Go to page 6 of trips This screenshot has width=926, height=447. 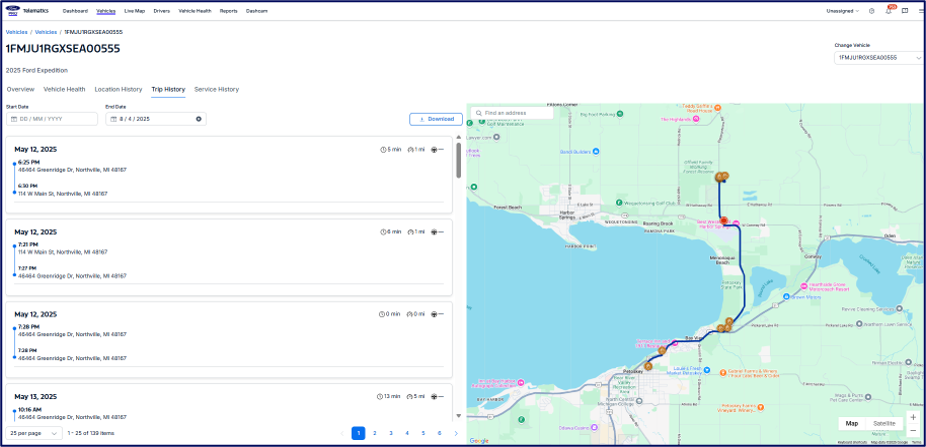click(439, 433)
